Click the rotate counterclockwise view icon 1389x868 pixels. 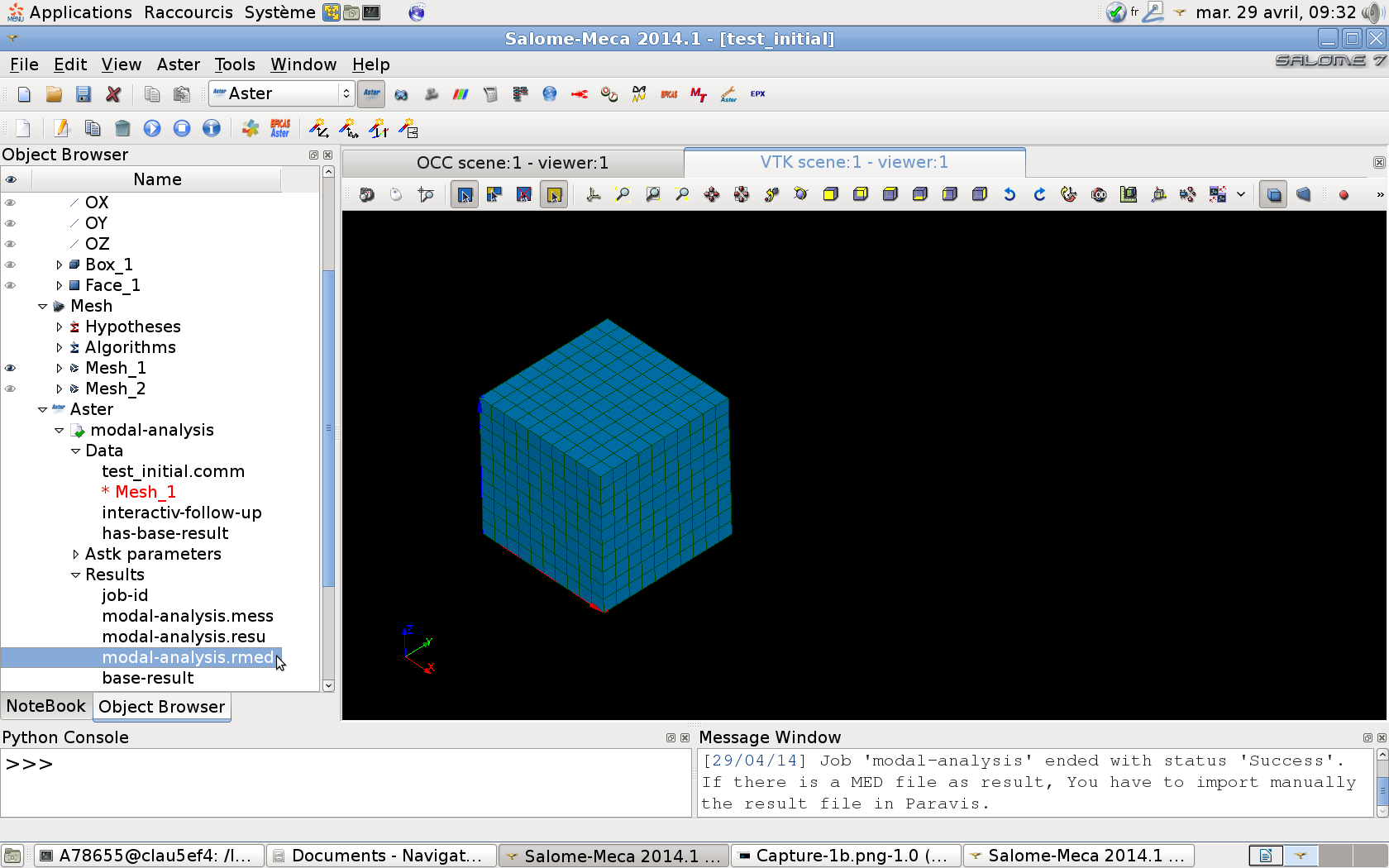coord(1010,194)
